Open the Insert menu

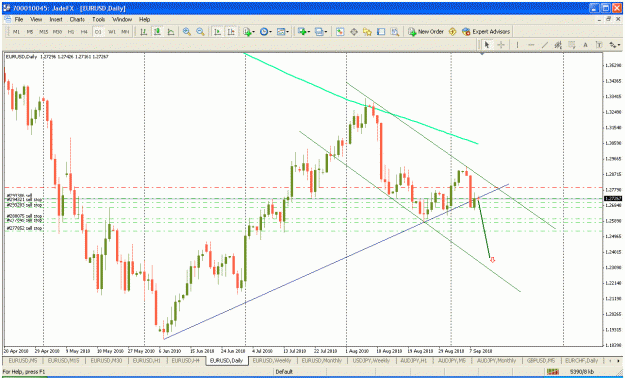click(56, 19)
